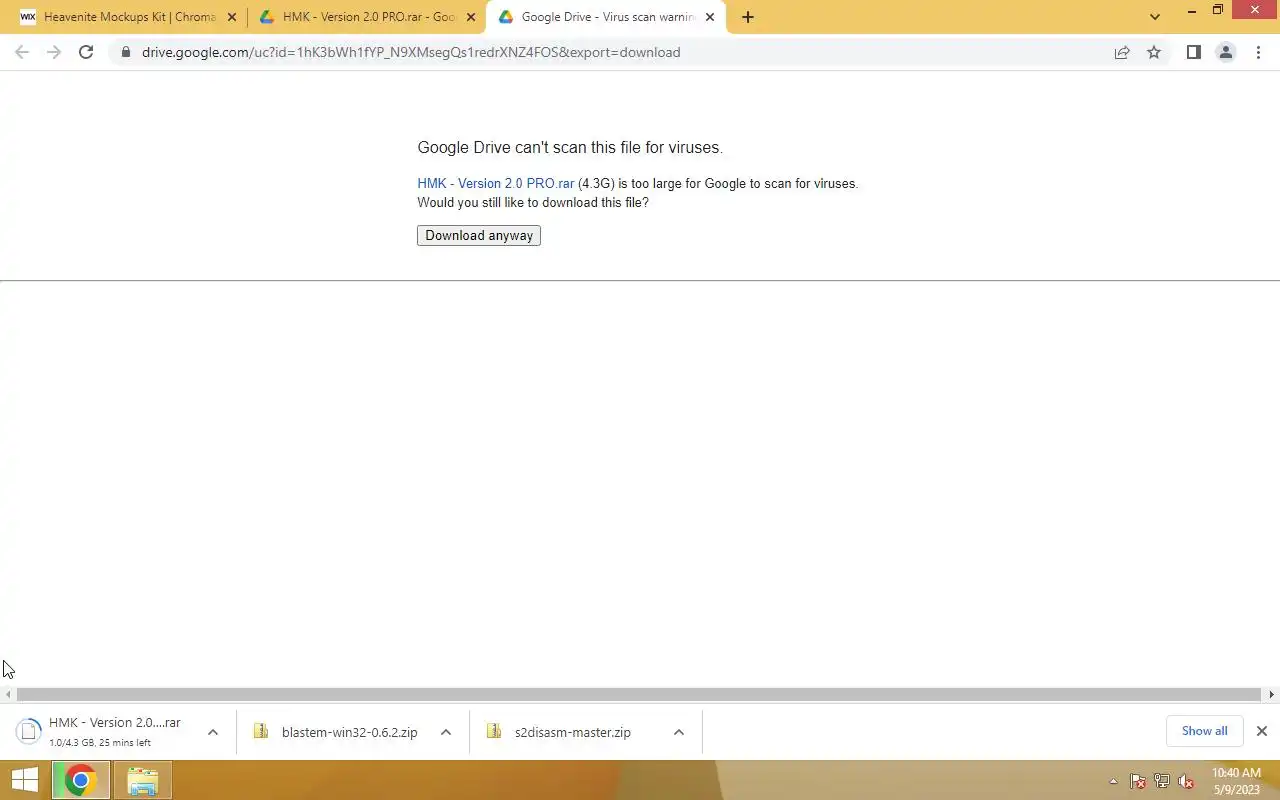The width and height of the screenshot is (1280, 800).
Task: Switch to the Heavenite Mockups Kit tab
Action: click(x=129, y=17)
